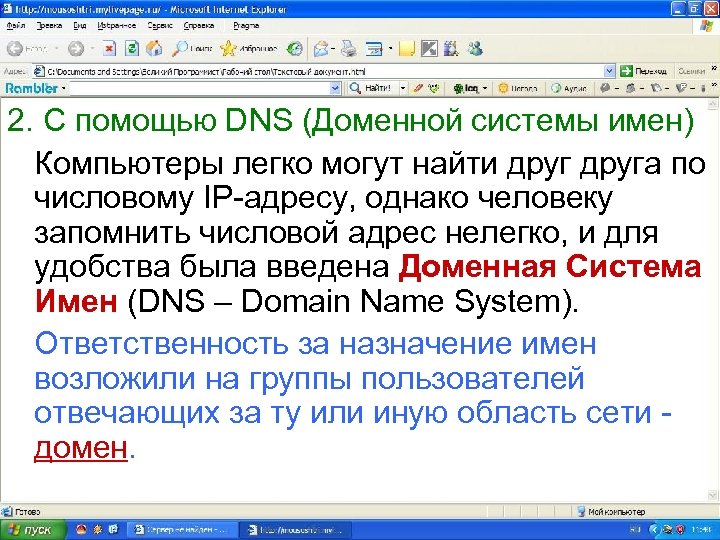Open Rambler search field dropdown arrow
The width and height of the screenshot is (720, 540).
pos(336,88)
